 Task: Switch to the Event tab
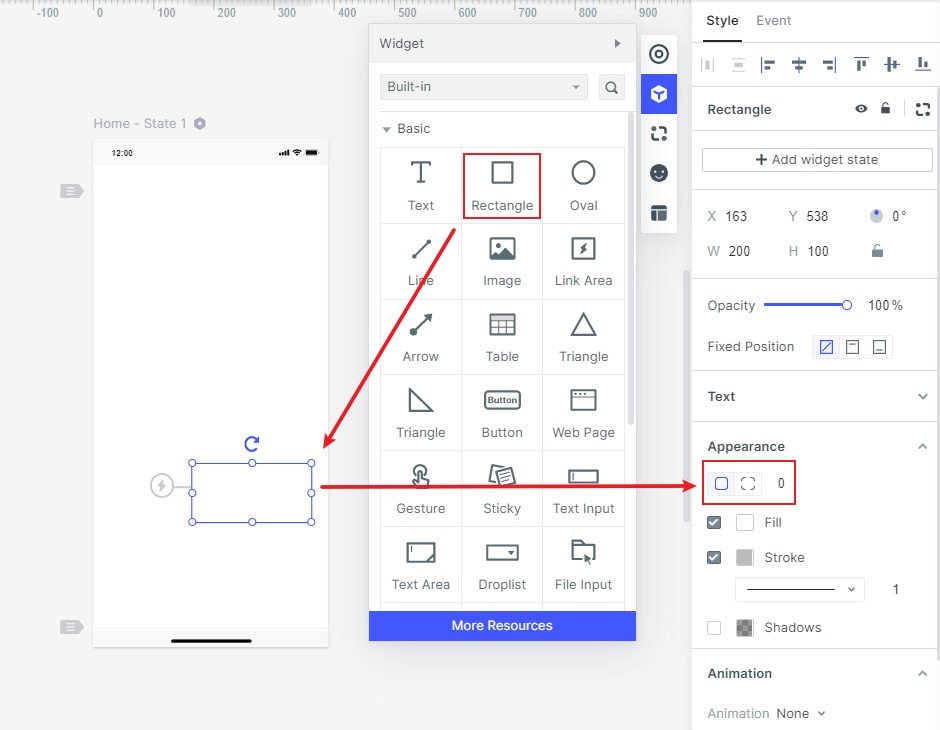[x=773, y=21]
